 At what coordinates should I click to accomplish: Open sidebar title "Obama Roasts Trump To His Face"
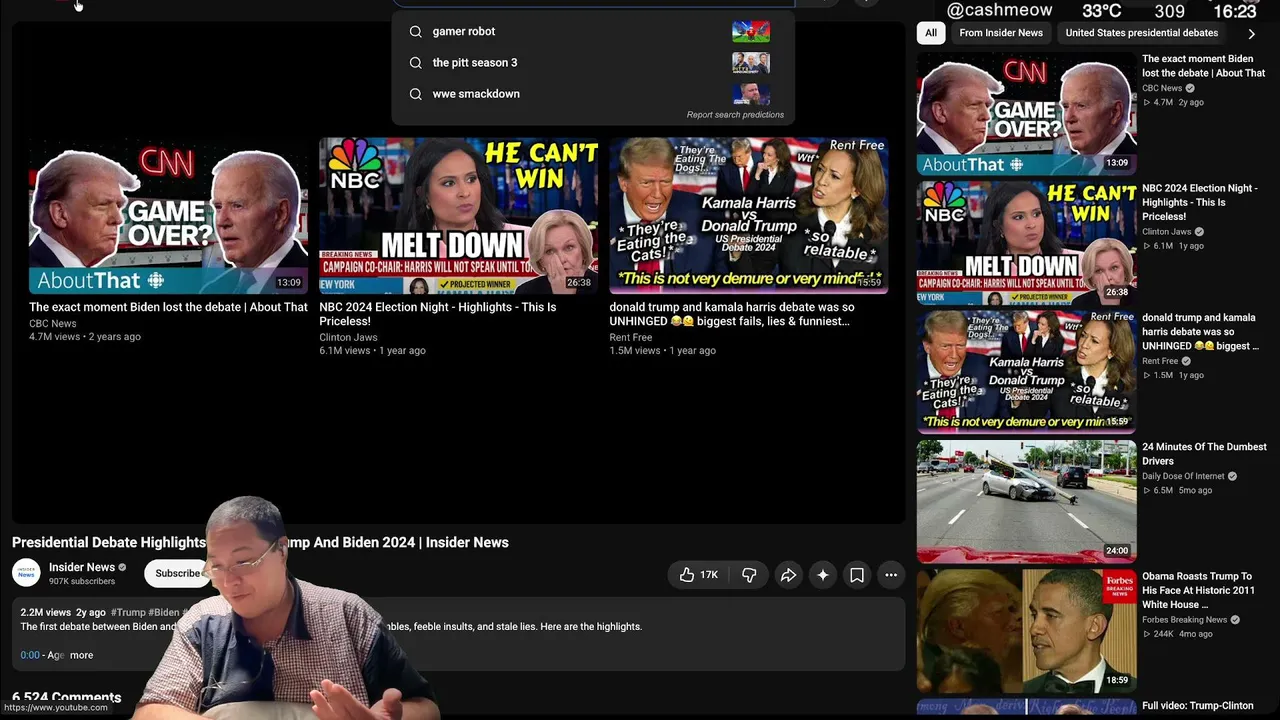[1198, 590]
